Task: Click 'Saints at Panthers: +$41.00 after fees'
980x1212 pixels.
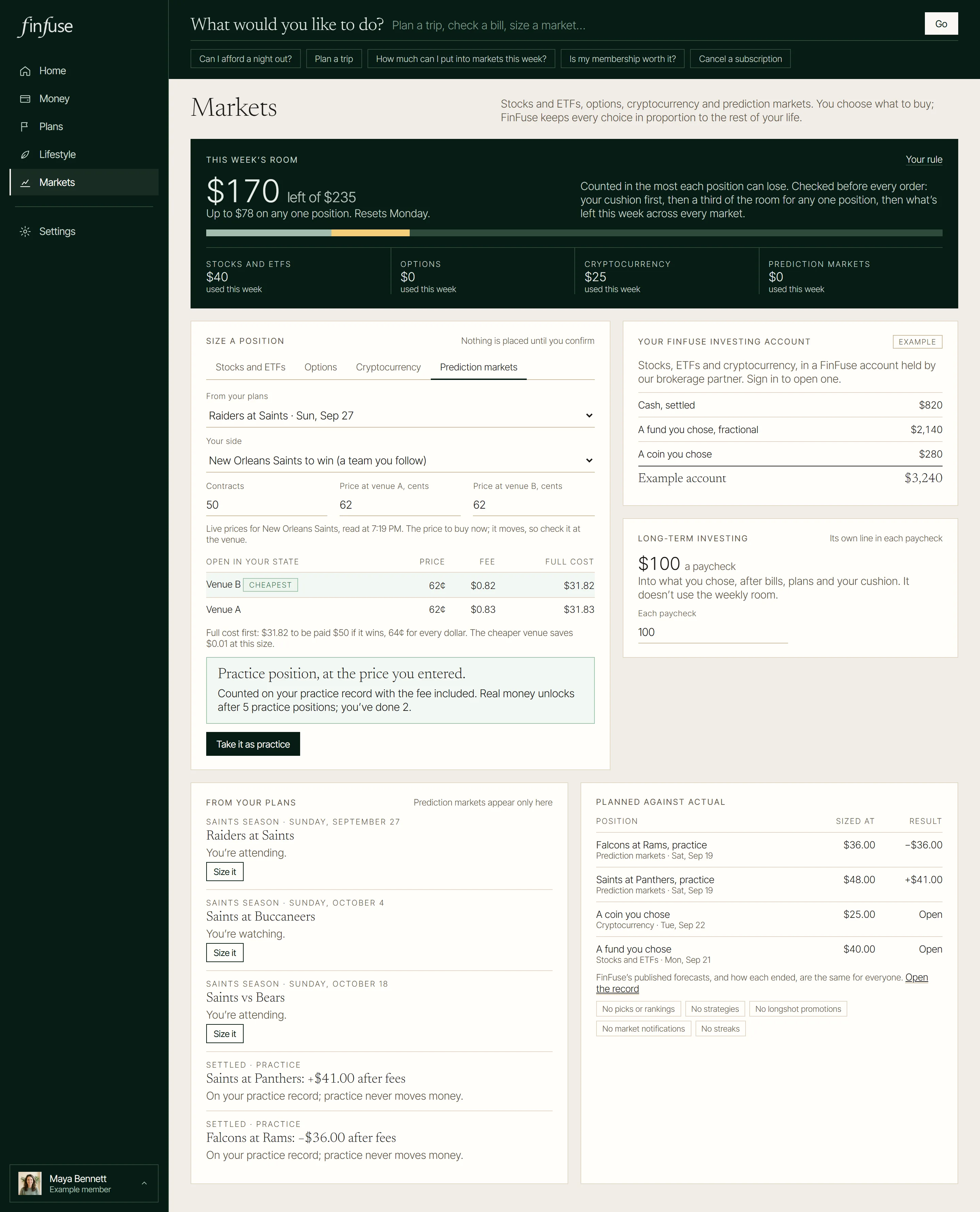Action: pyautogui.click(x=306, y=1079)
